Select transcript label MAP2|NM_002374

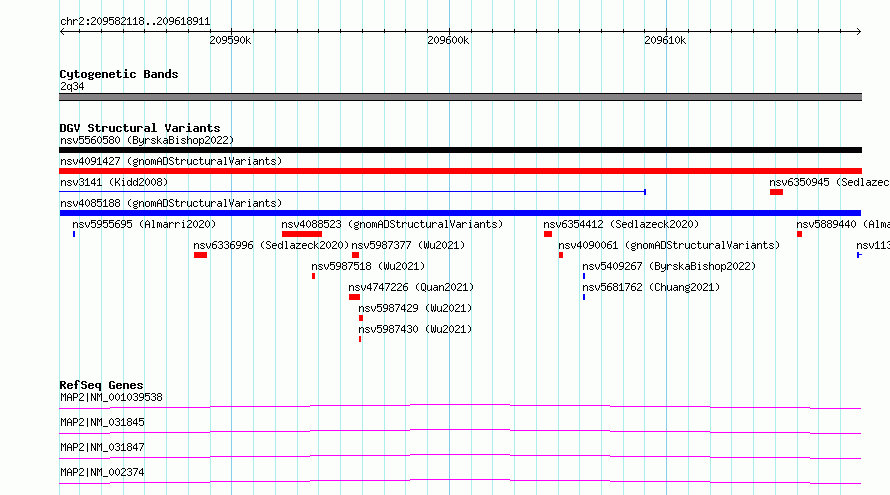(102, 472)
